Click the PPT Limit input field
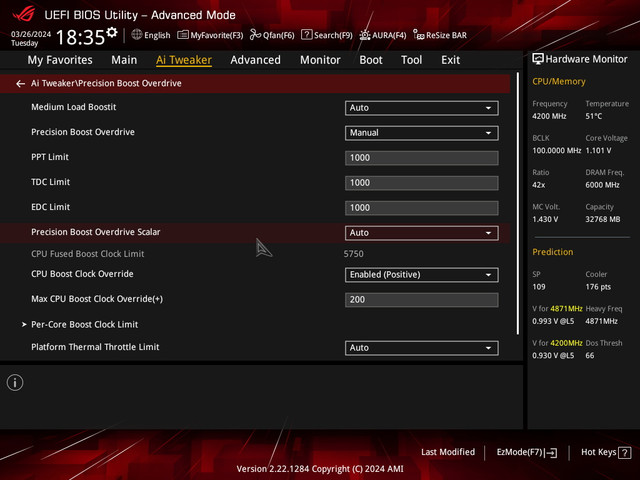The height and width of the screenshot is (480, 640). pyautogui.click(x=422, y=158)
